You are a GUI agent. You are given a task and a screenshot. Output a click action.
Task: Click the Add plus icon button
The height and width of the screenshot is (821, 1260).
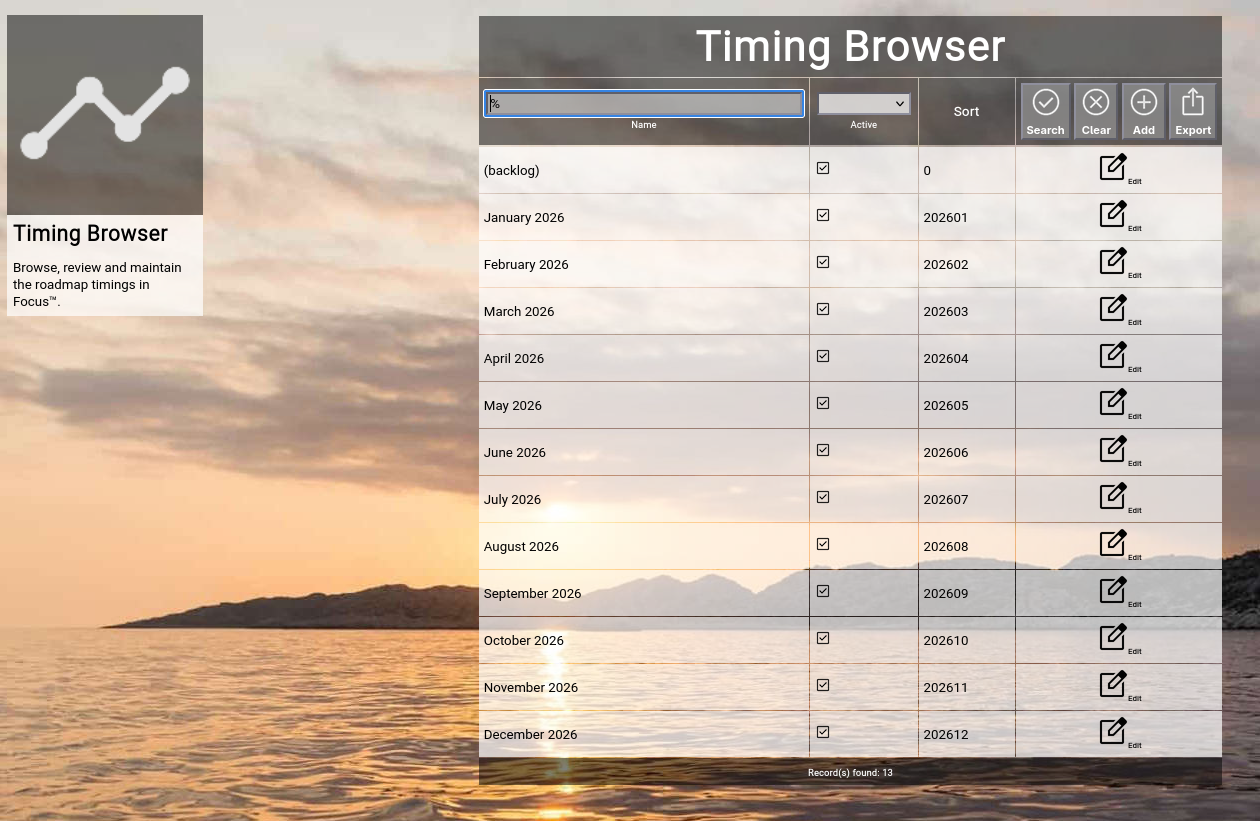(1143, 110)
